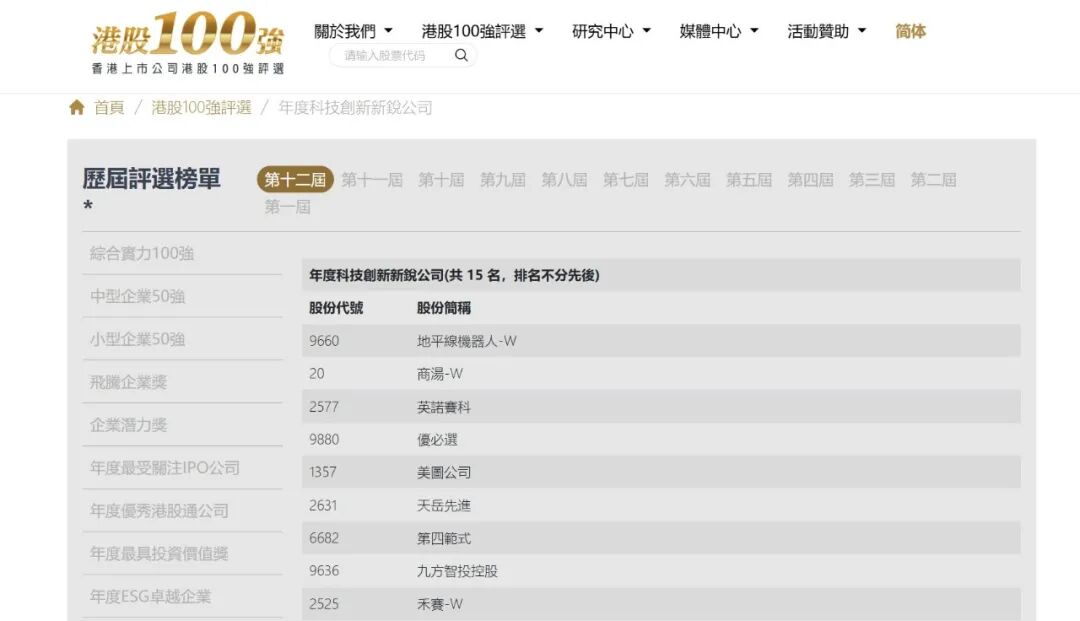Image resolution: width=1080 pixels, height=621 pixels.
Task: Click stock name 商湯-W
Action: click(439, 374)
